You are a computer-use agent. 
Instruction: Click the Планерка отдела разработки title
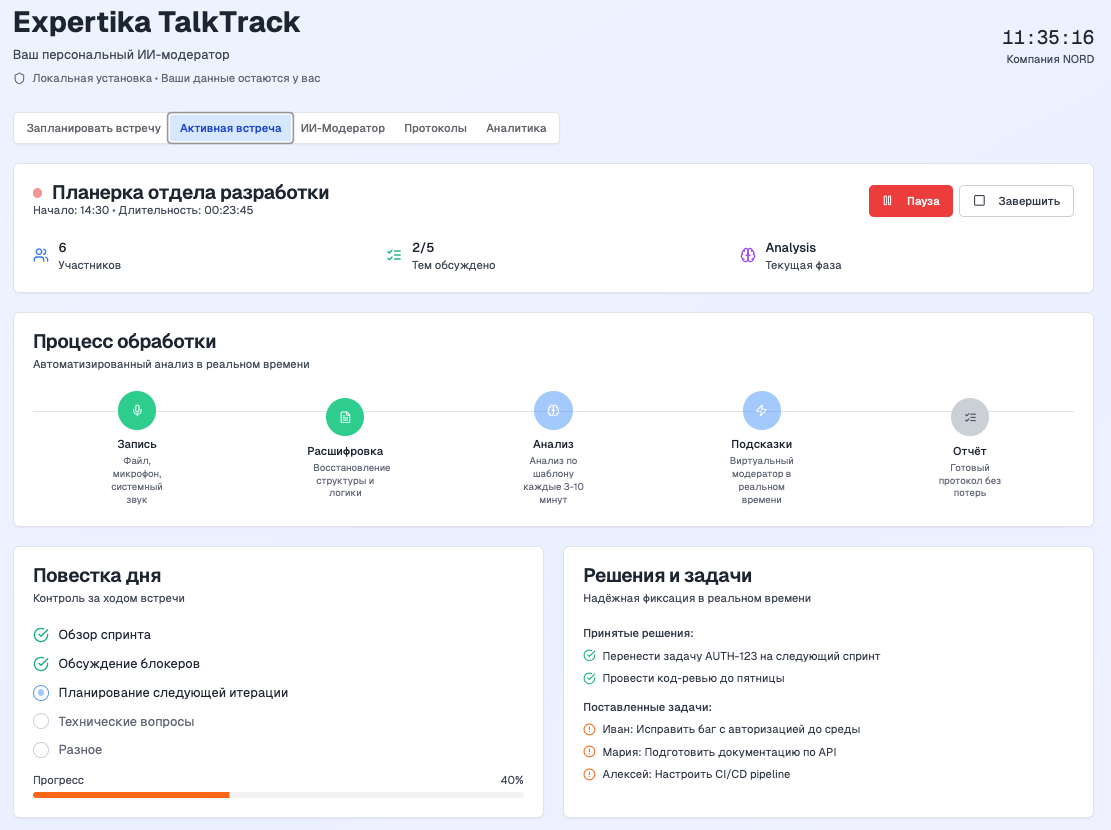point(191,192)
